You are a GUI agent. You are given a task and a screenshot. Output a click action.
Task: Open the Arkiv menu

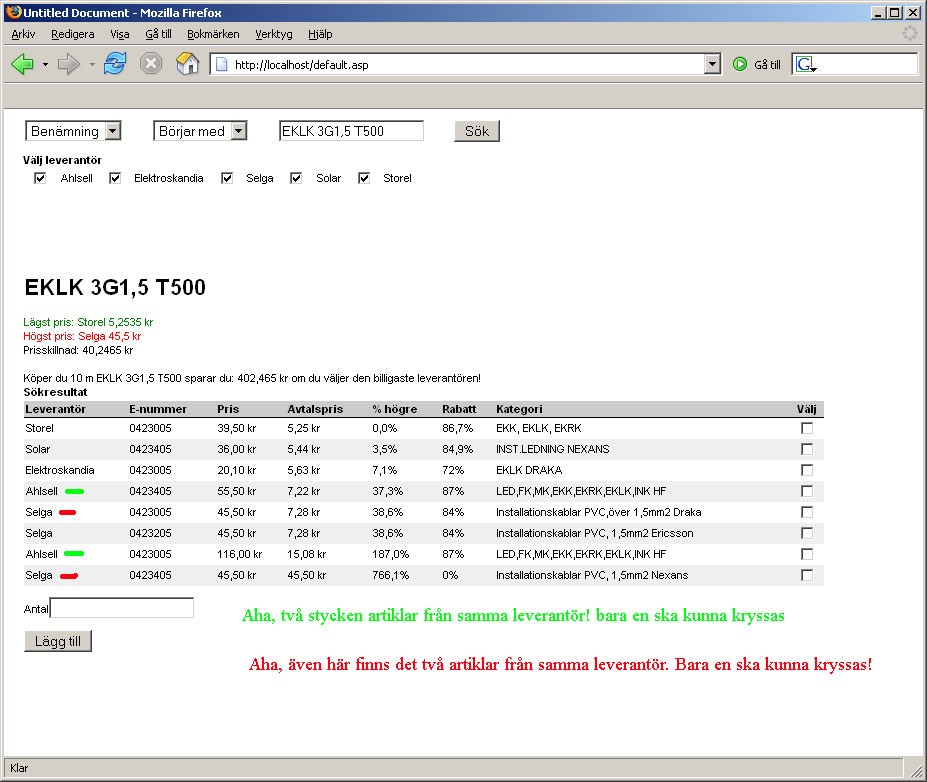tap(24, 34)
